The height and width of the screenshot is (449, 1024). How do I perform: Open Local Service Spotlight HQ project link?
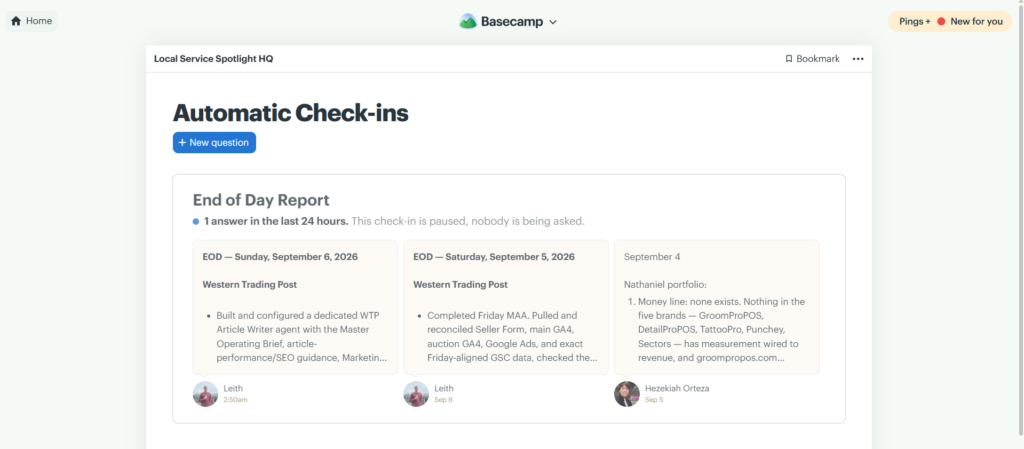pos(214,59)
